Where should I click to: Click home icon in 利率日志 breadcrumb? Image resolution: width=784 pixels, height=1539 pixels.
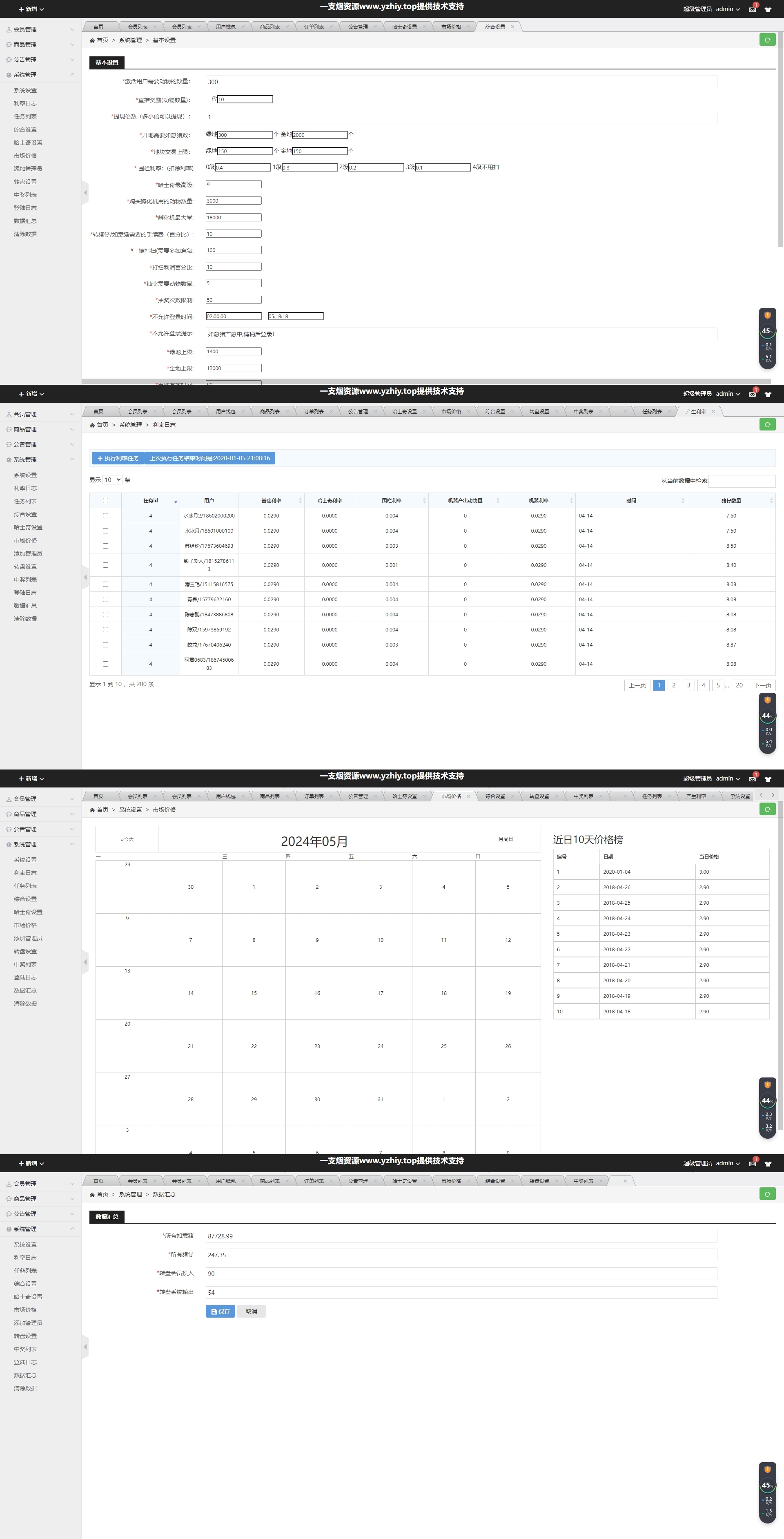point(92,425)
